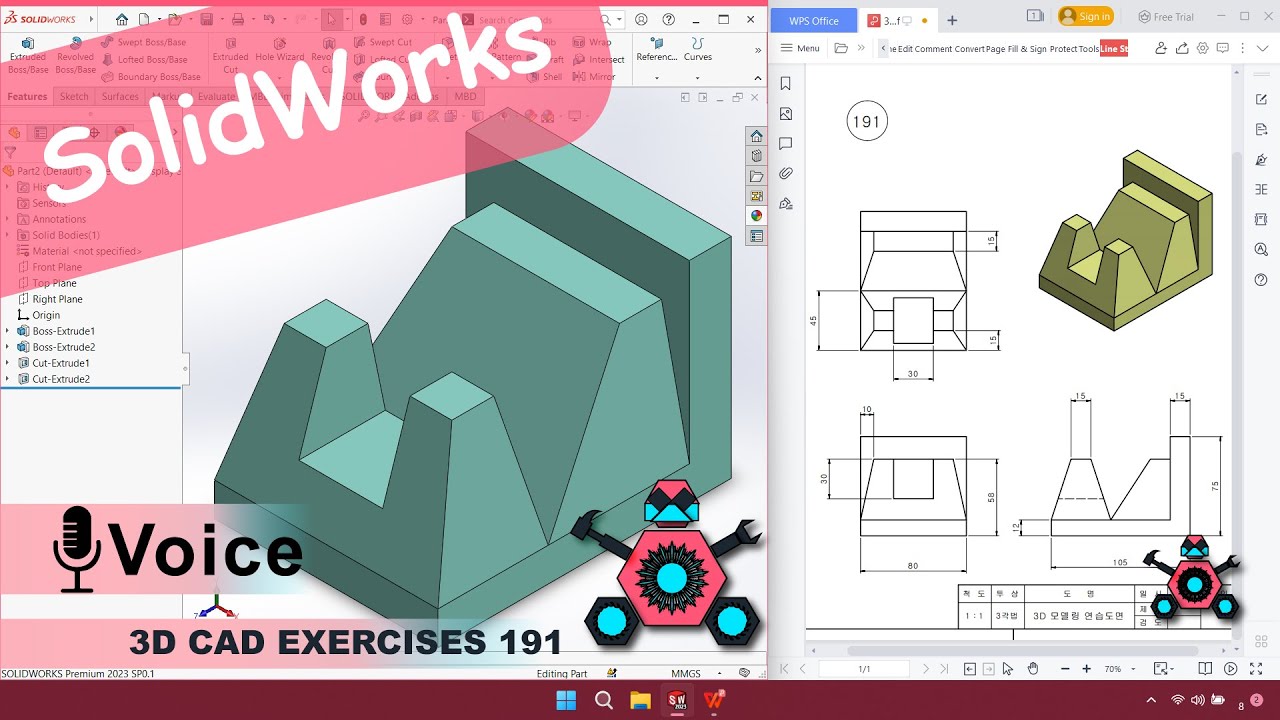Switch to the Sketch tab
Viewport: 1280px width, 720px height.
(x=74, y=97)
